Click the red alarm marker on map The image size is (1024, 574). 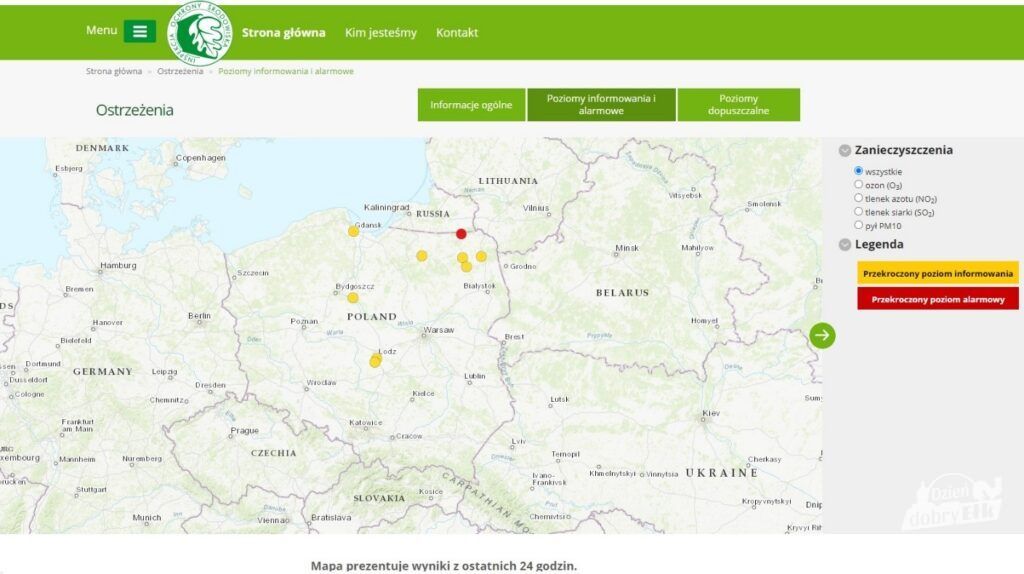(461, 234)
